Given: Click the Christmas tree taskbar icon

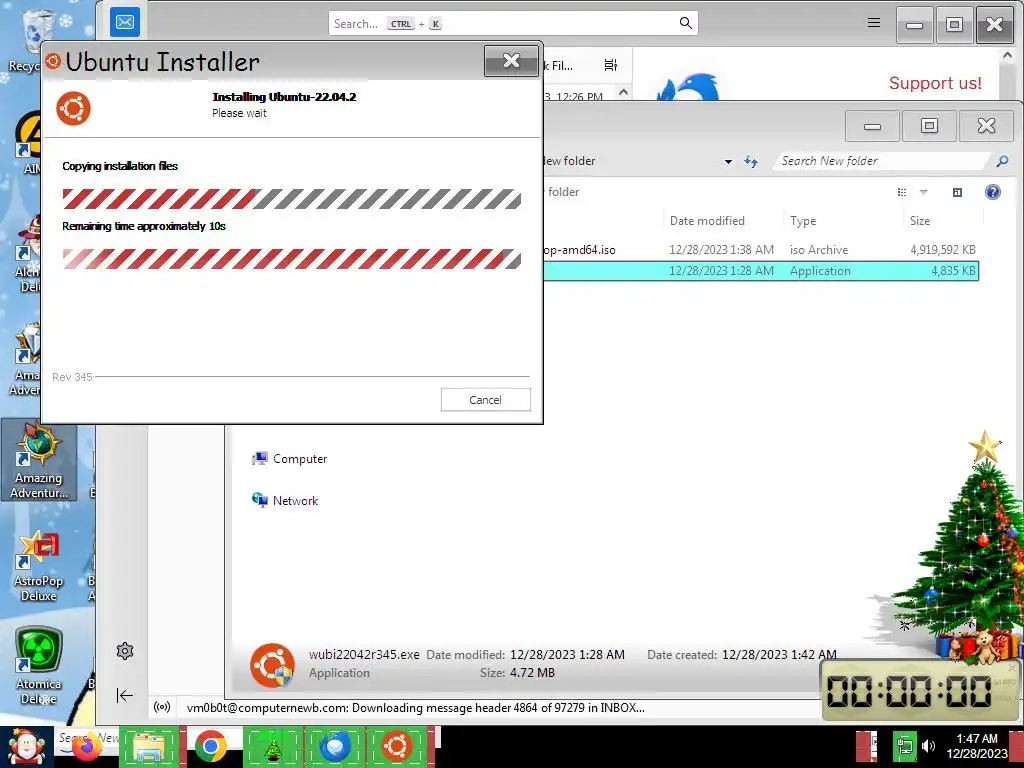Looking at the screenshot, I should pos(273,747).
